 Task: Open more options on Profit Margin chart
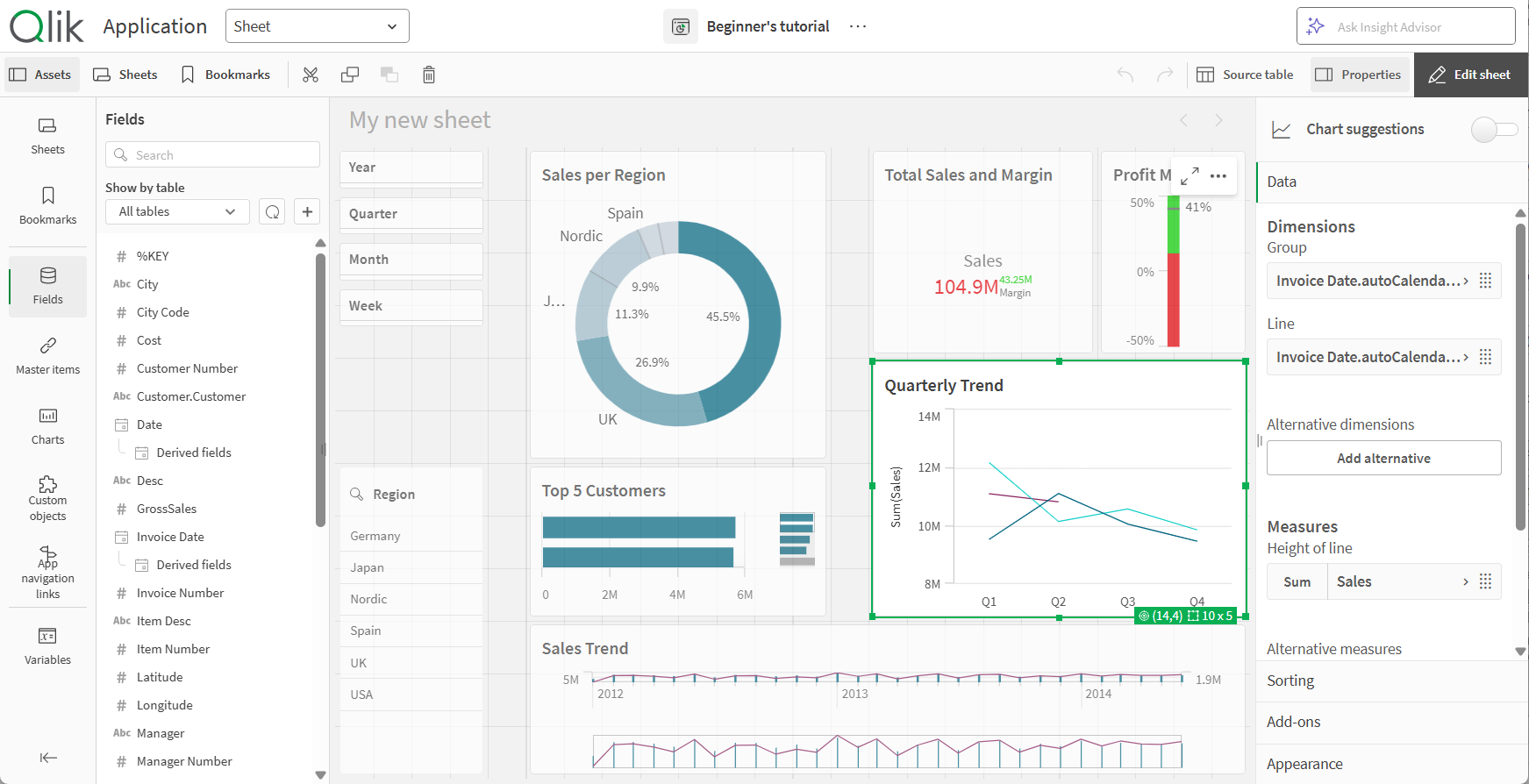[x=1218, y=176]
